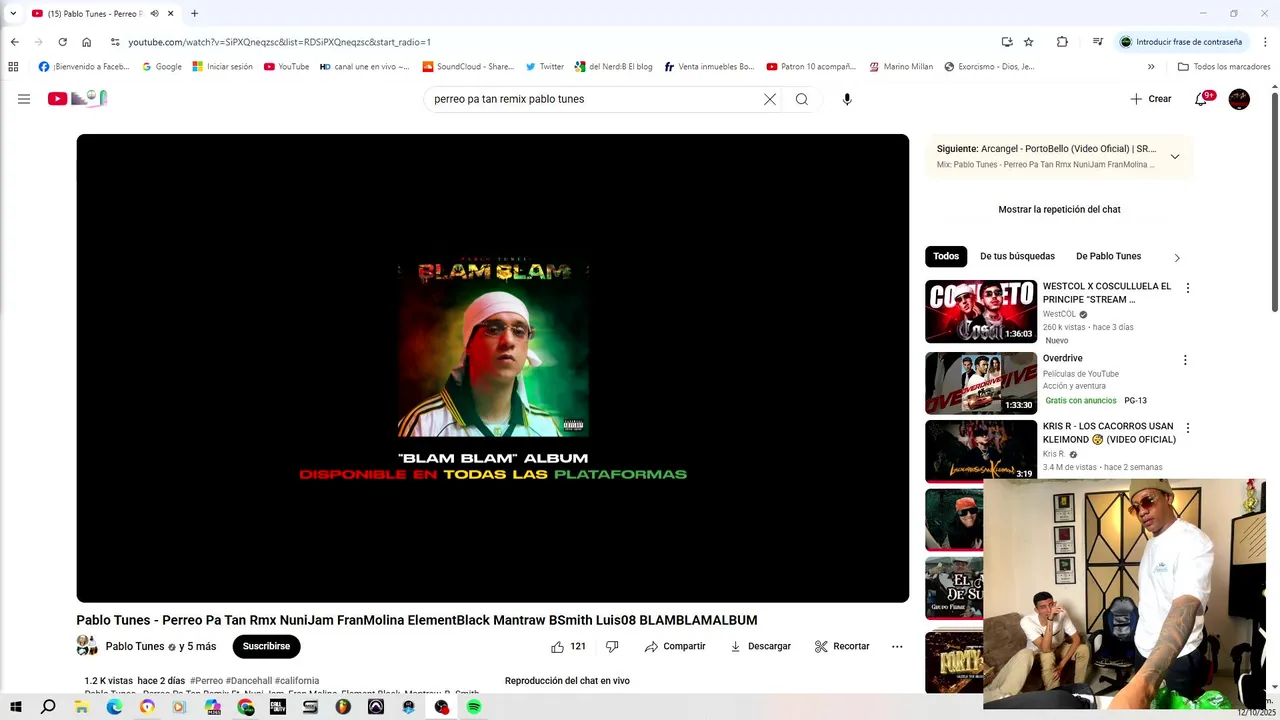
Task: Open the SoundCloud bookmark
Action: point(468,67)
